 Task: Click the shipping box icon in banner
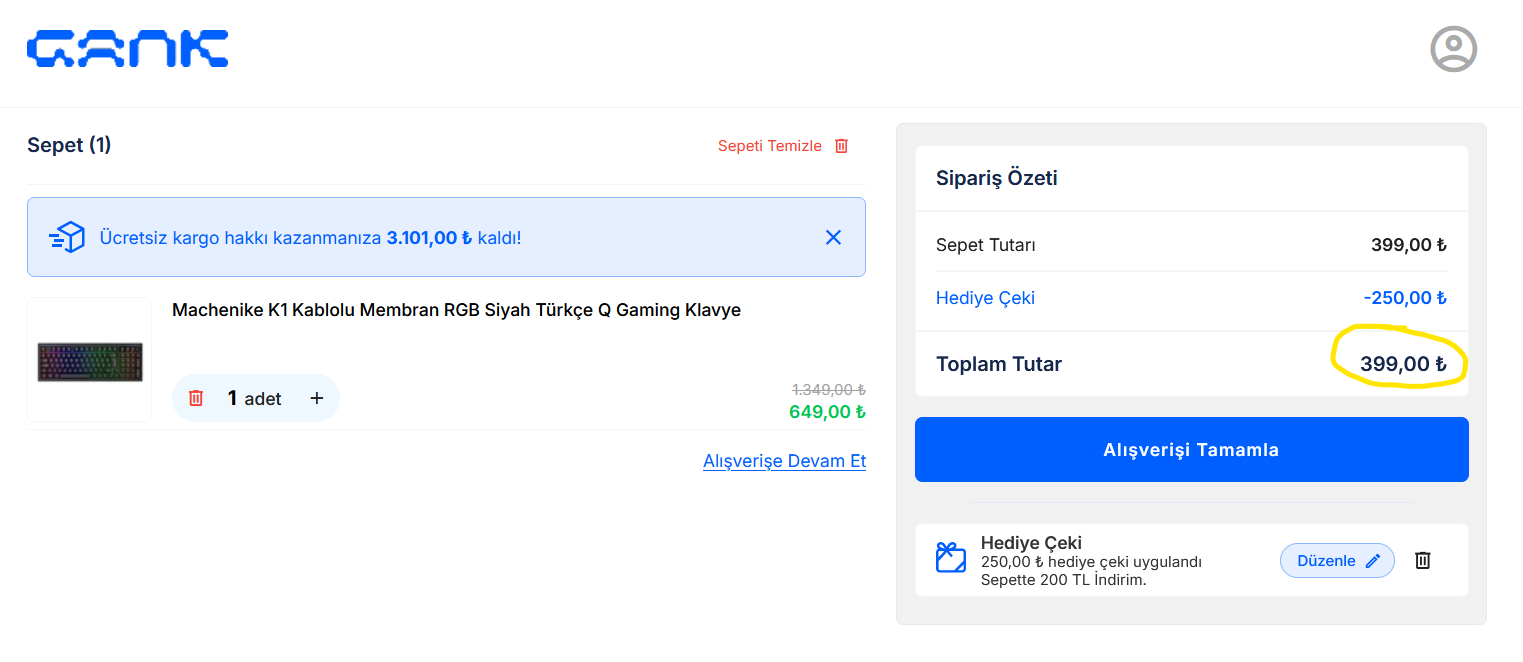pyautogui.click(x=67, y=238)
